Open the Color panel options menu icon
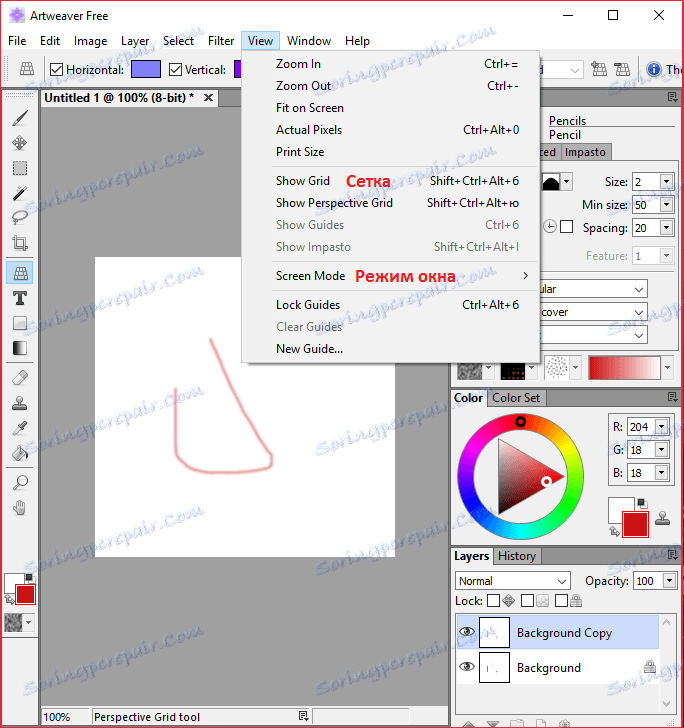 coord(672,397)
